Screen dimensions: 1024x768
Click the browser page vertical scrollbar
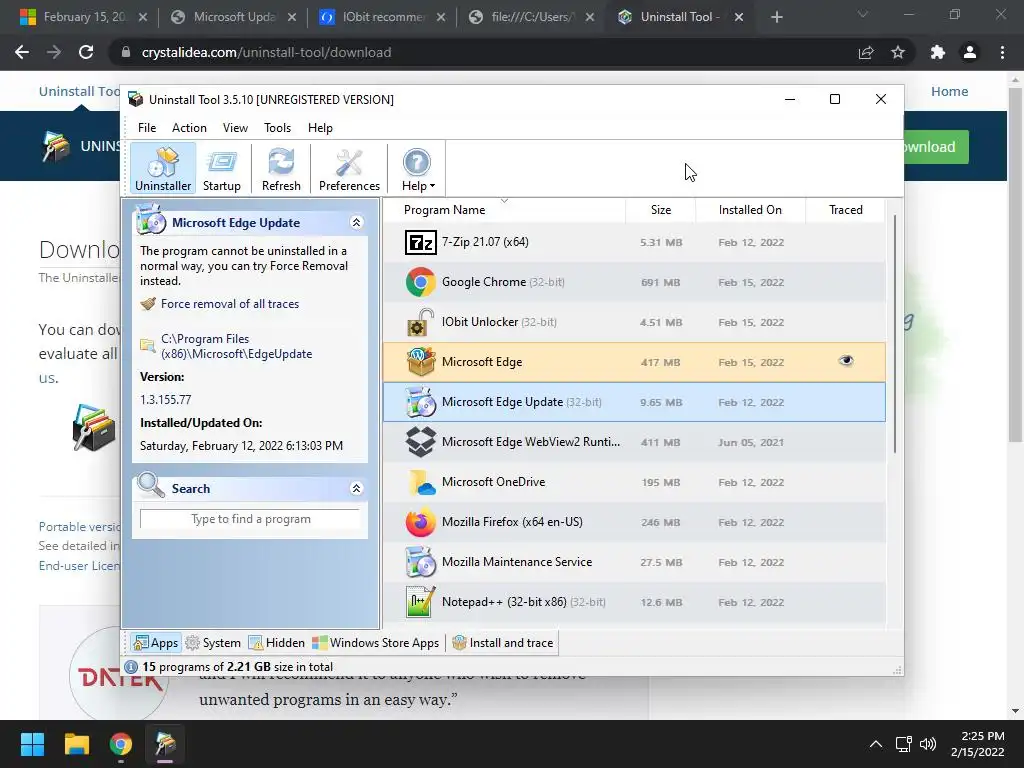tap(1016, 266)
